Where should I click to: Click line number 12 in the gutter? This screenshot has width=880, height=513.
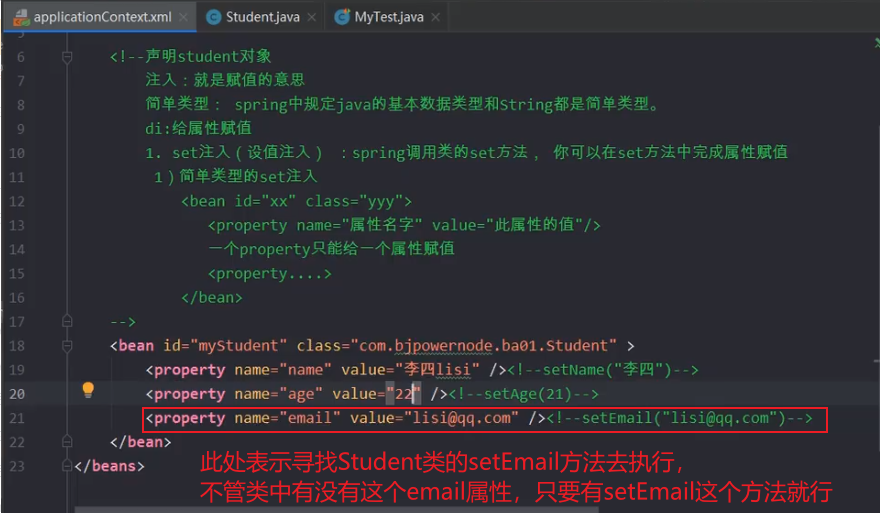pyautogui.click(x=17, y=201)
